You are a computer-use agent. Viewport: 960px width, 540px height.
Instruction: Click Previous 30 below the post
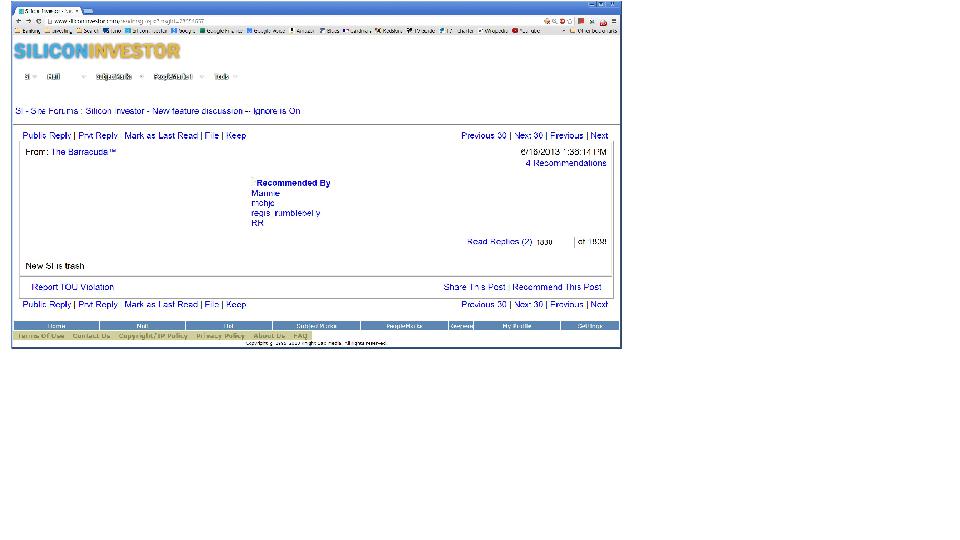click(484, 304)
